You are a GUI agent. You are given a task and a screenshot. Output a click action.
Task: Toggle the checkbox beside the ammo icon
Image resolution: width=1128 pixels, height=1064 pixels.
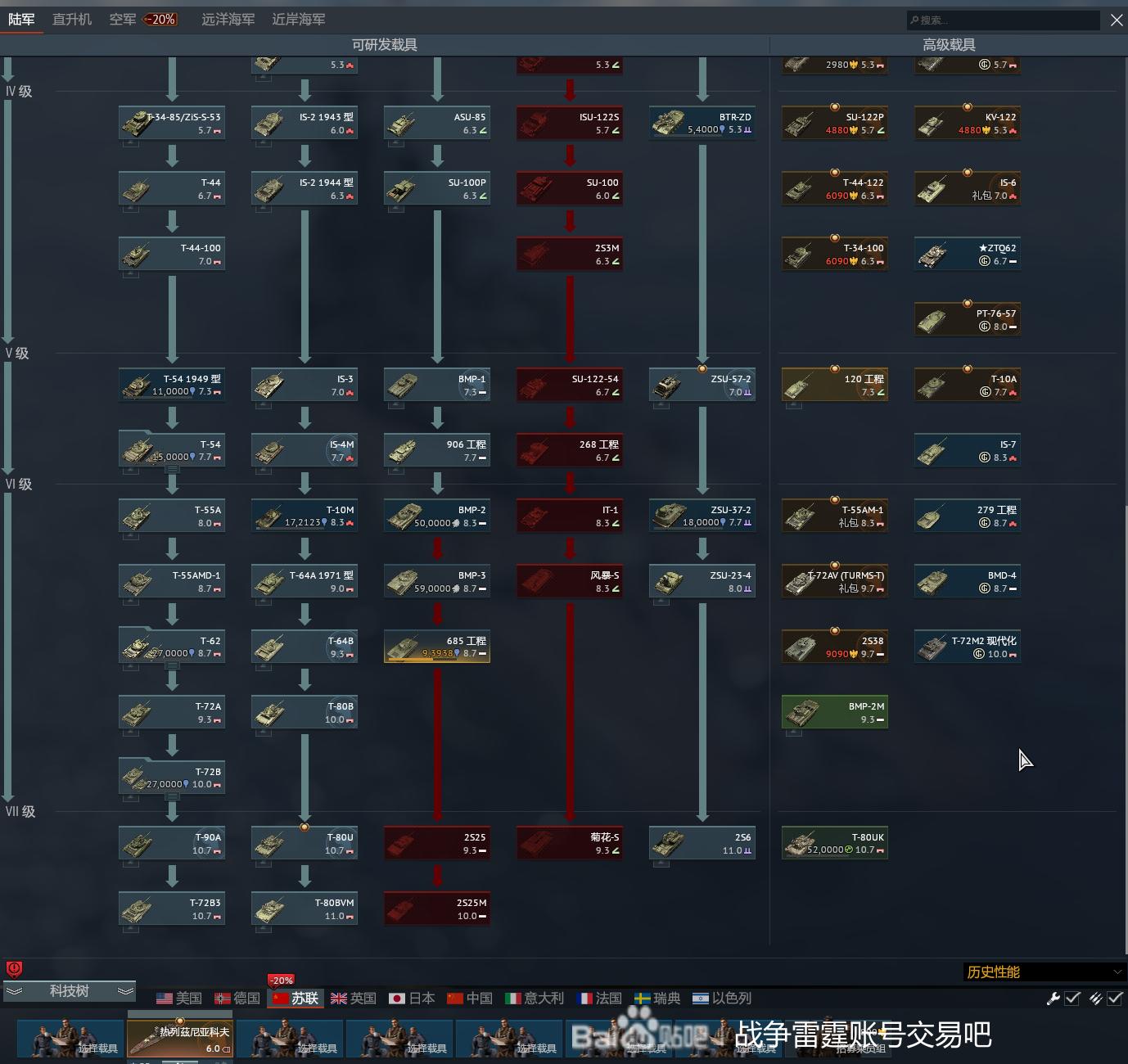pos(1115,998)
